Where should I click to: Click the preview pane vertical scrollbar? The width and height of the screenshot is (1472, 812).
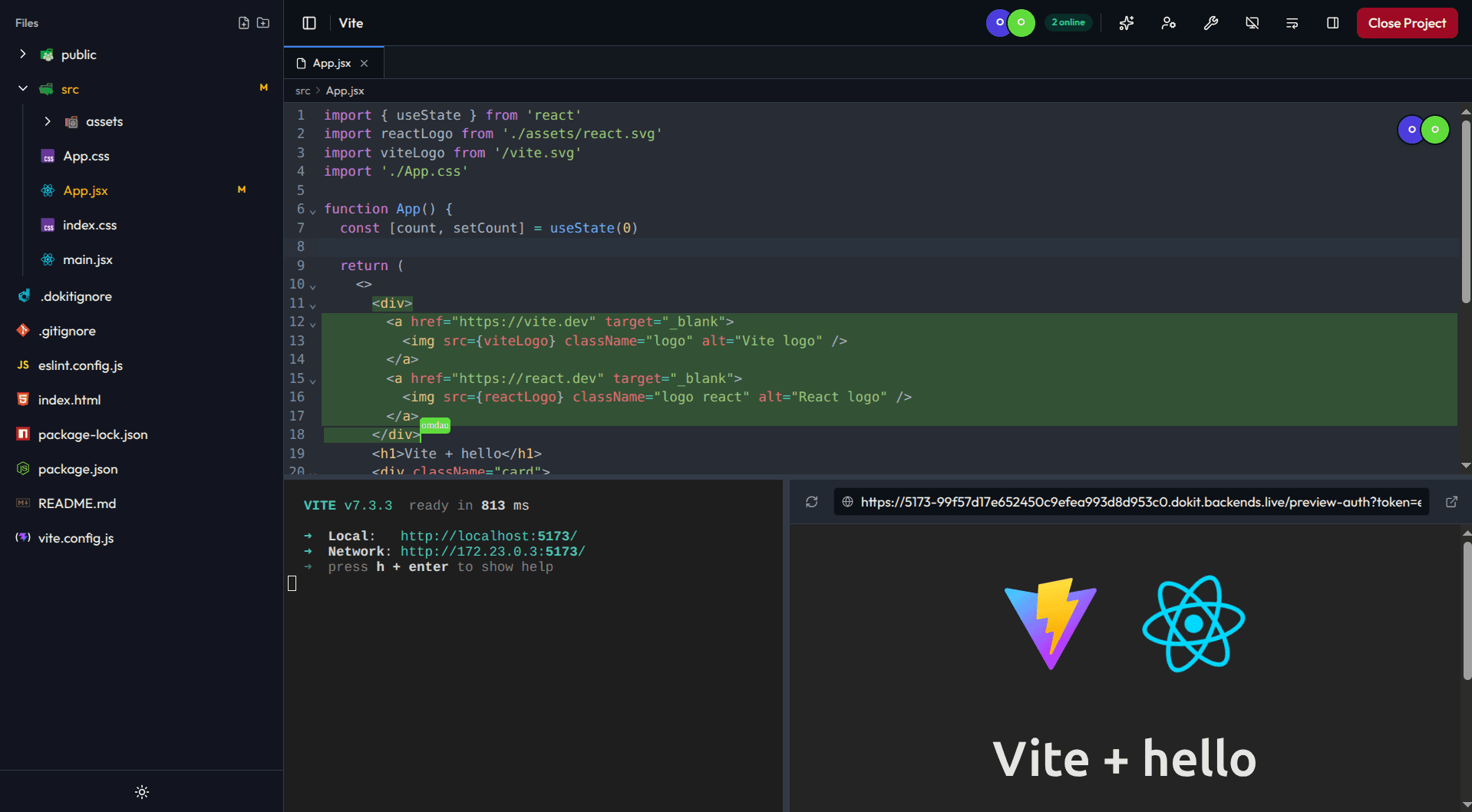pyautogui.click(x=1467, y=611)
